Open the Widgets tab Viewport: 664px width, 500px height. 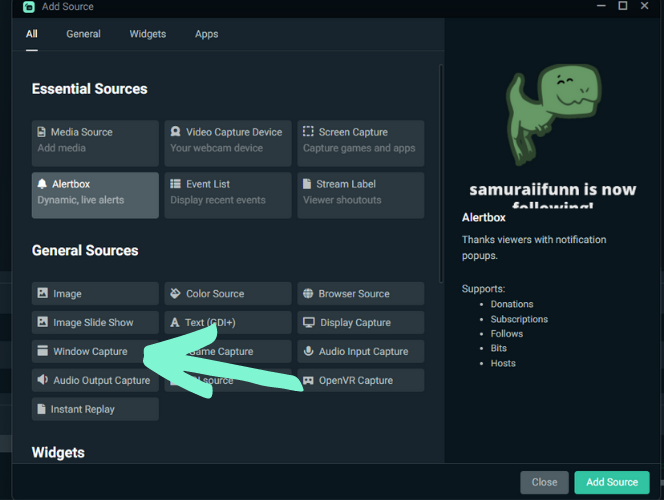pyautogui.click(x=148, y=34)
